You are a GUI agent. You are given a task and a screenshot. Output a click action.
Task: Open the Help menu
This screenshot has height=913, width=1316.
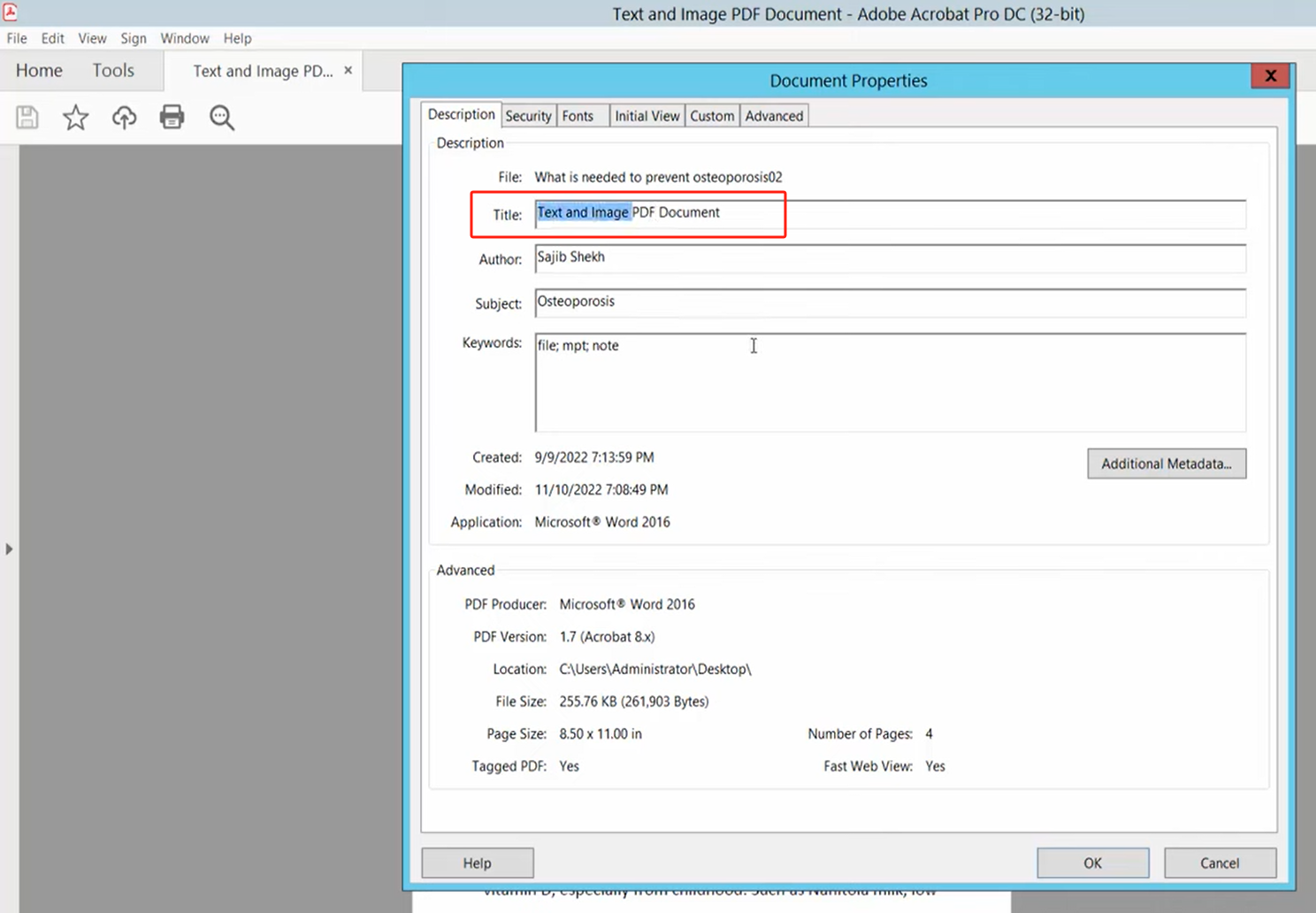pos(237,38)
